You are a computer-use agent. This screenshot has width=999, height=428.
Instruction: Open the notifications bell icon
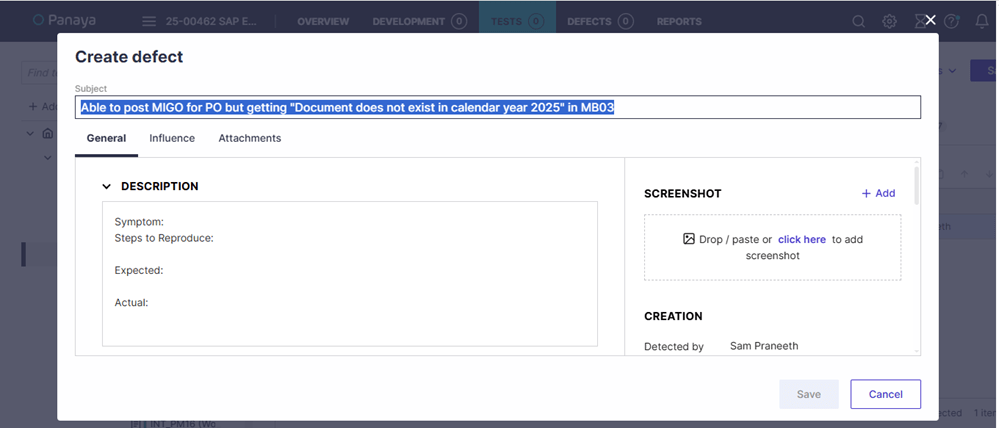(x=982, y=21)
